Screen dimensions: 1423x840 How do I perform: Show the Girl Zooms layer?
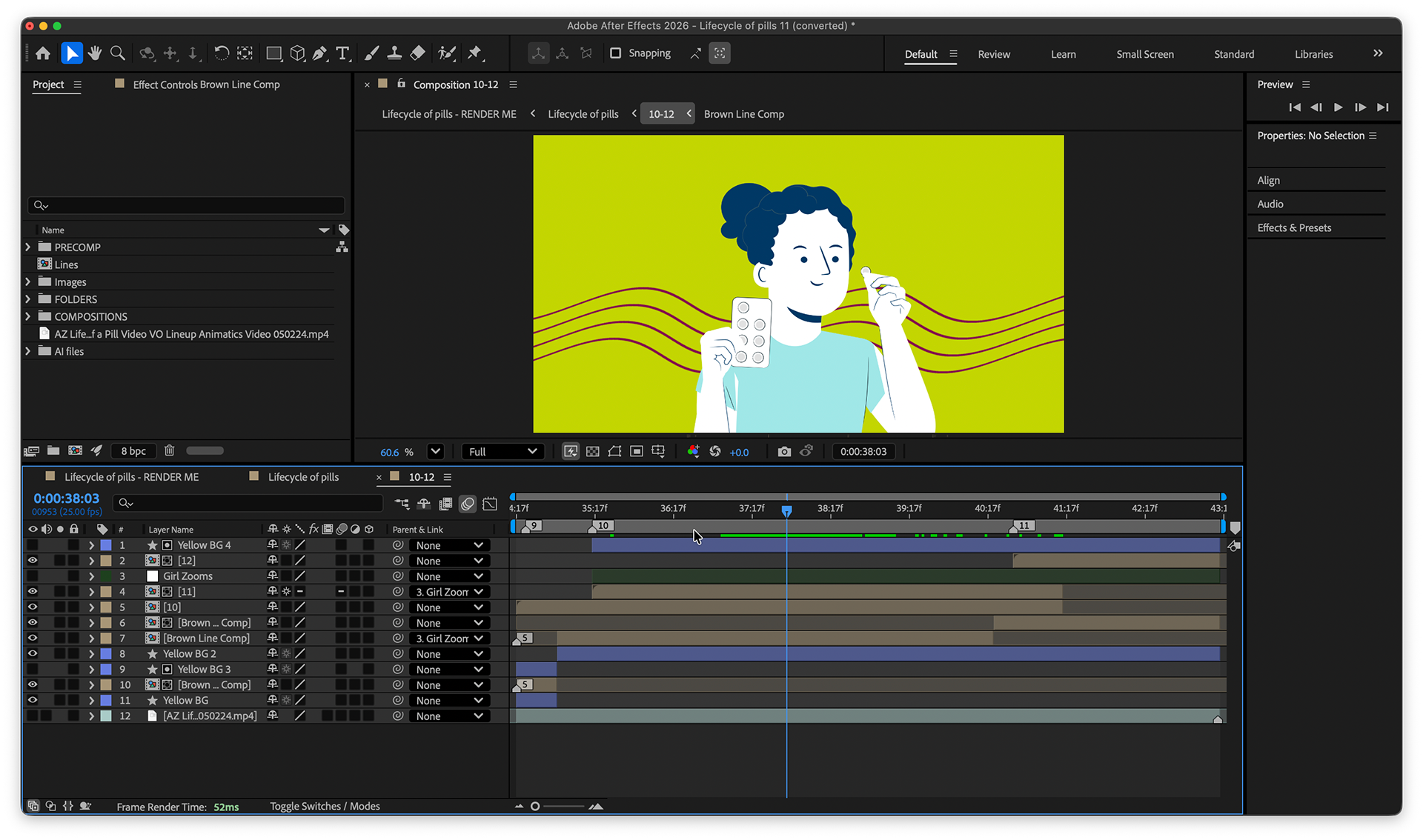click(33, 576)
